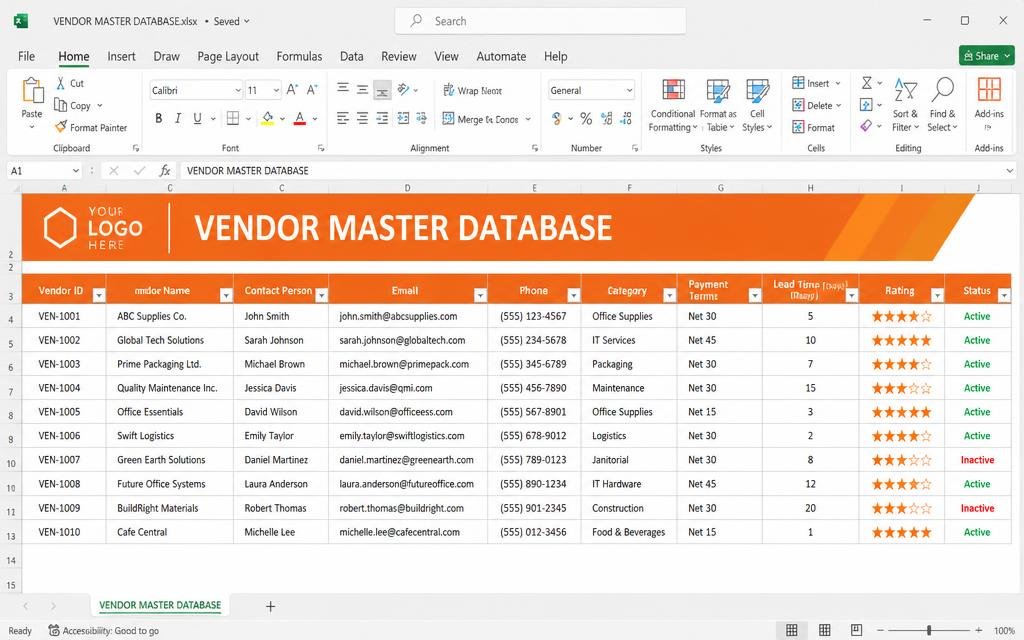Activate the Format Painter brush
1024x640 pixels.
(x=61, y=127)
